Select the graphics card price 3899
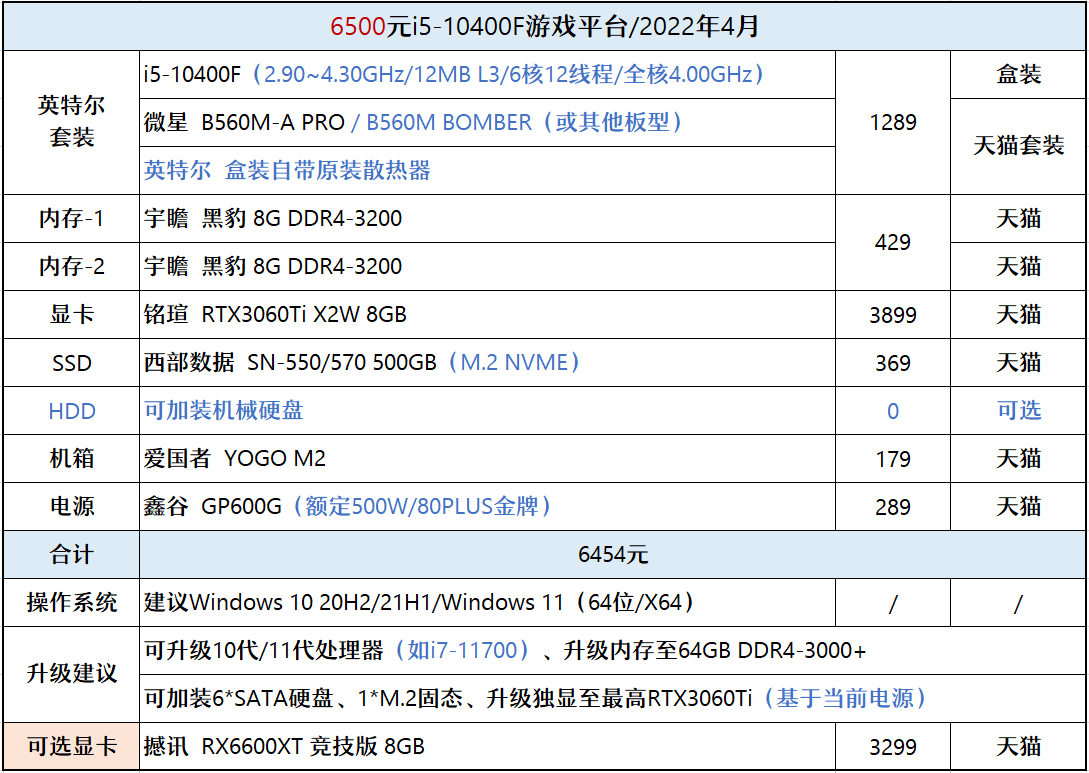 [x=892, y=315]
